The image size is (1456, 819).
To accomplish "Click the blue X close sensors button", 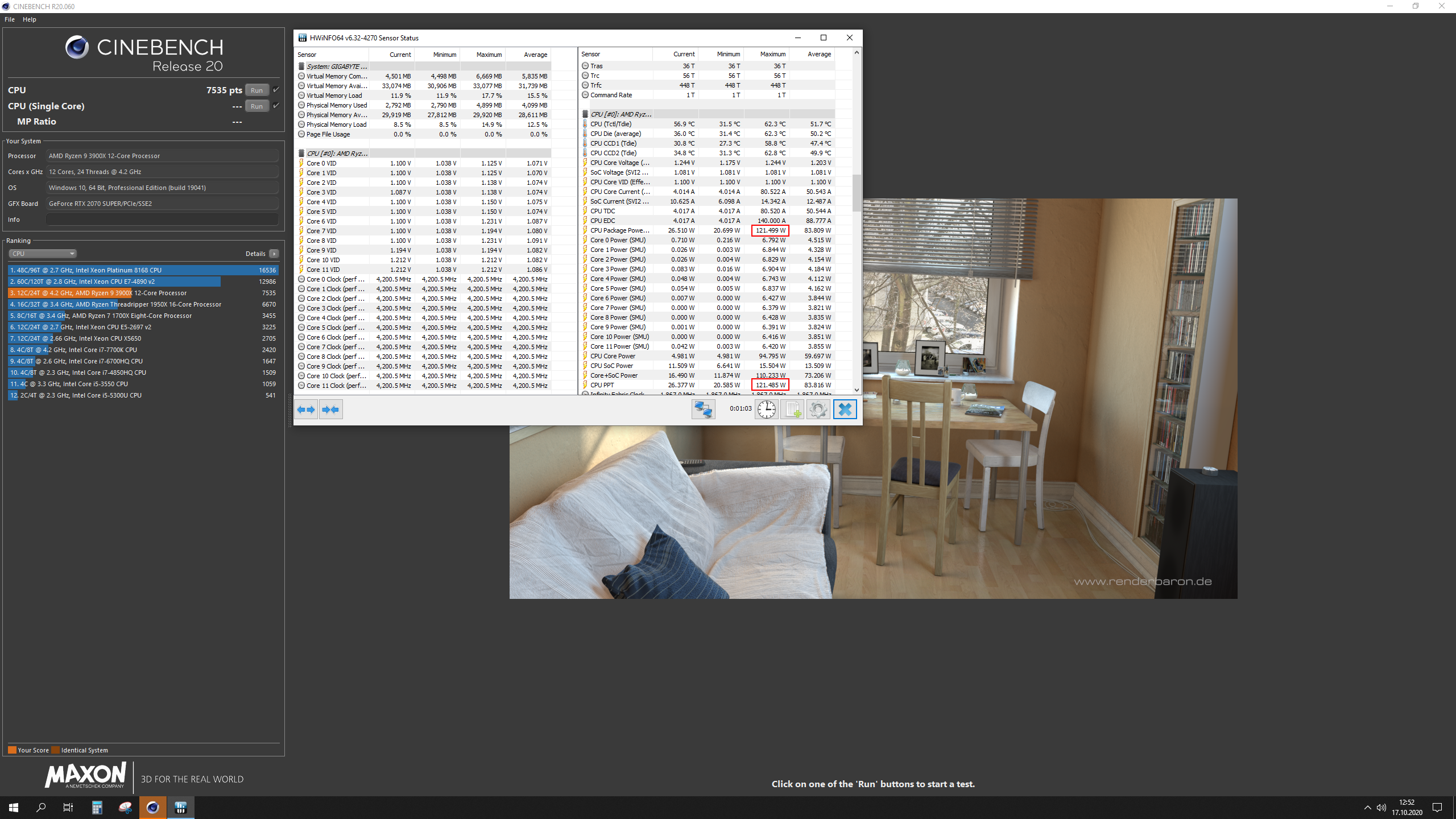I will pos(845,409).
